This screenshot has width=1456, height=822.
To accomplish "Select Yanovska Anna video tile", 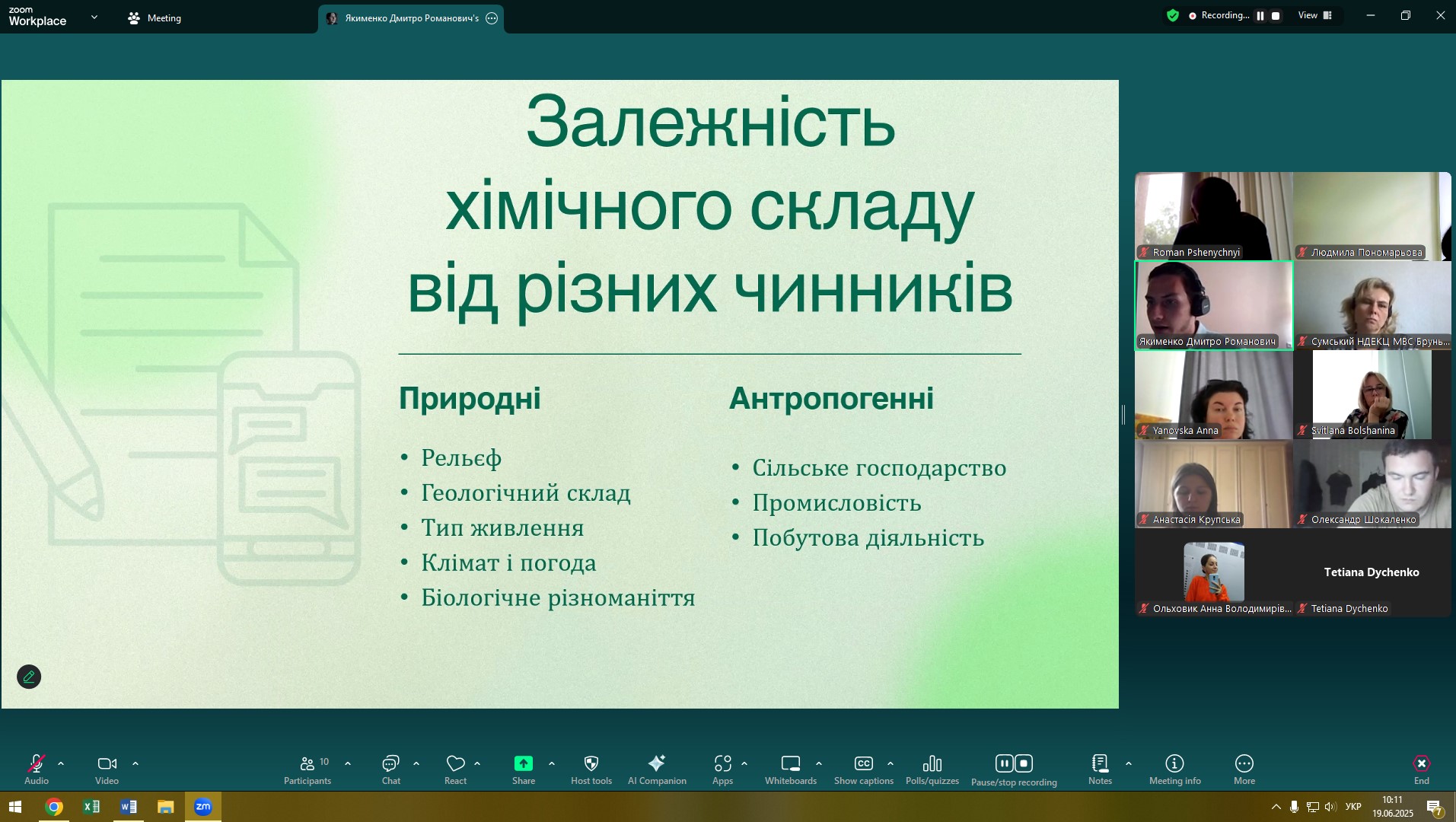I will coord(1213,394).
